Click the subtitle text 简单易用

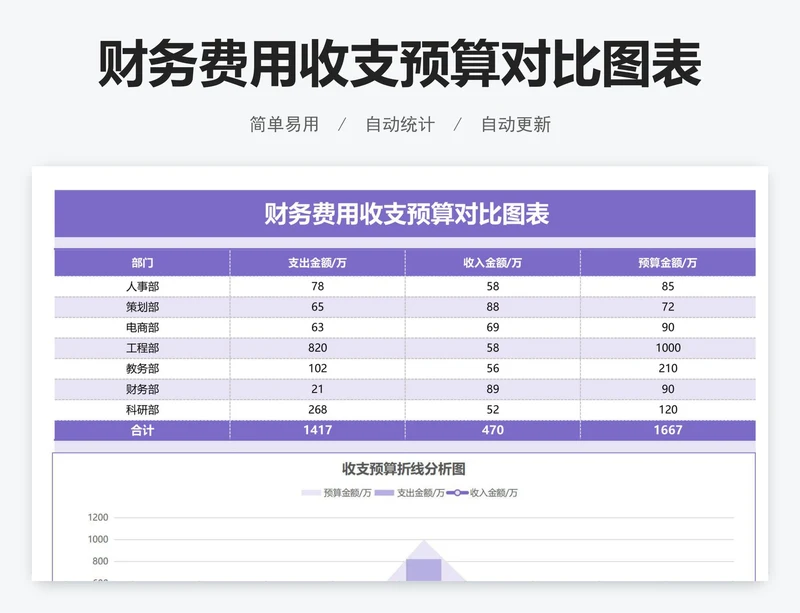[284, 124]
